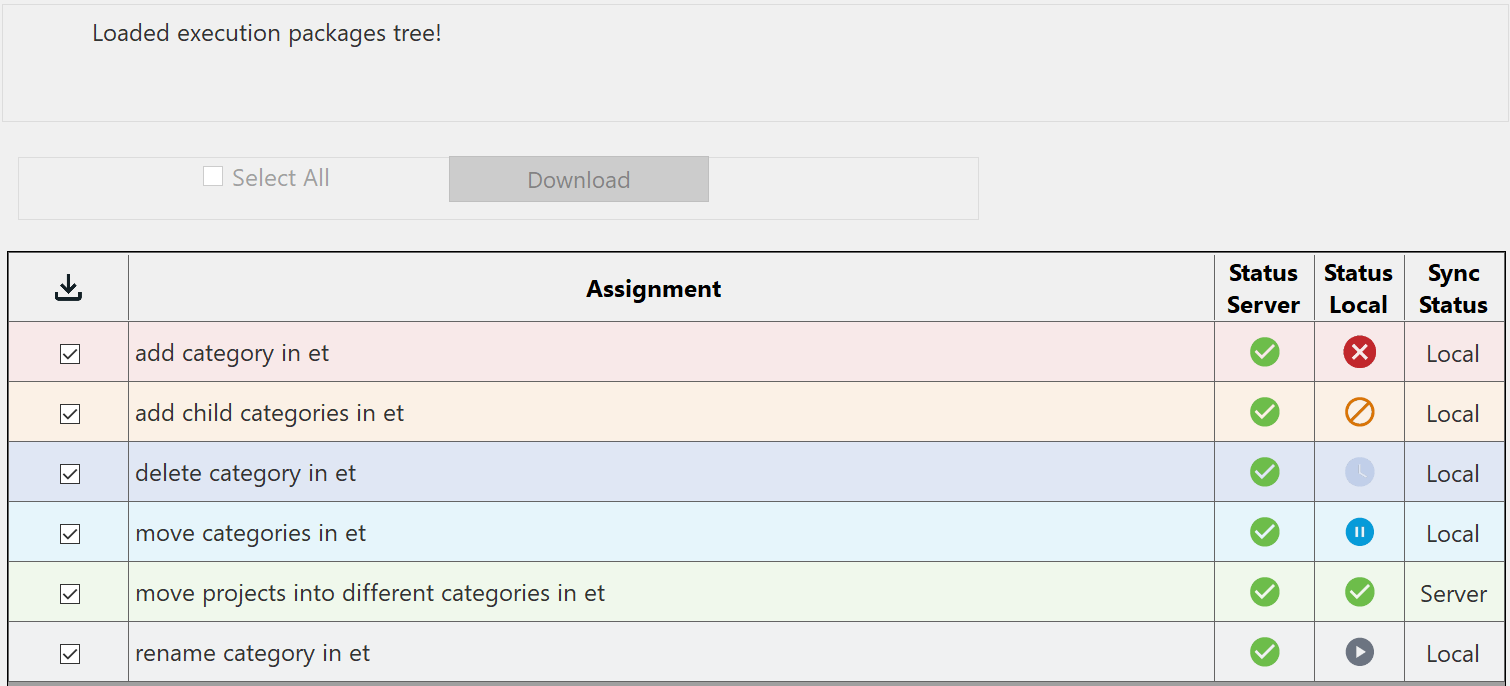Click server status check for add category

(x=1264, y=352)
